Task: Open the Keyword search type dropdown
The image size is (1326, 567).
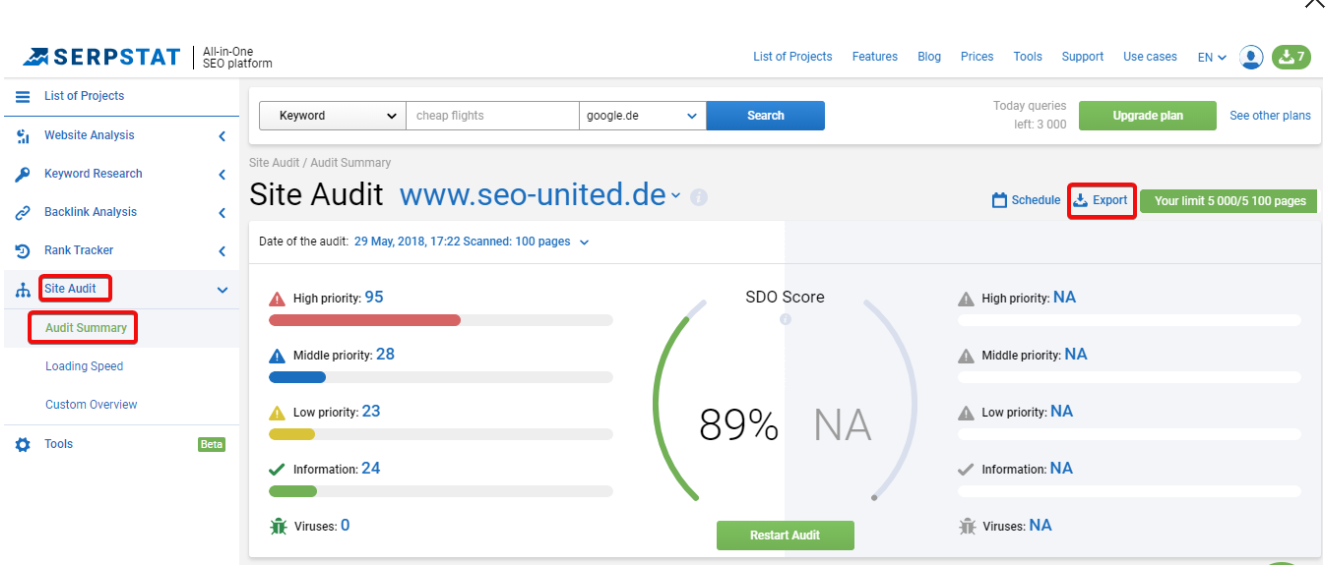Action: point(333,116)
